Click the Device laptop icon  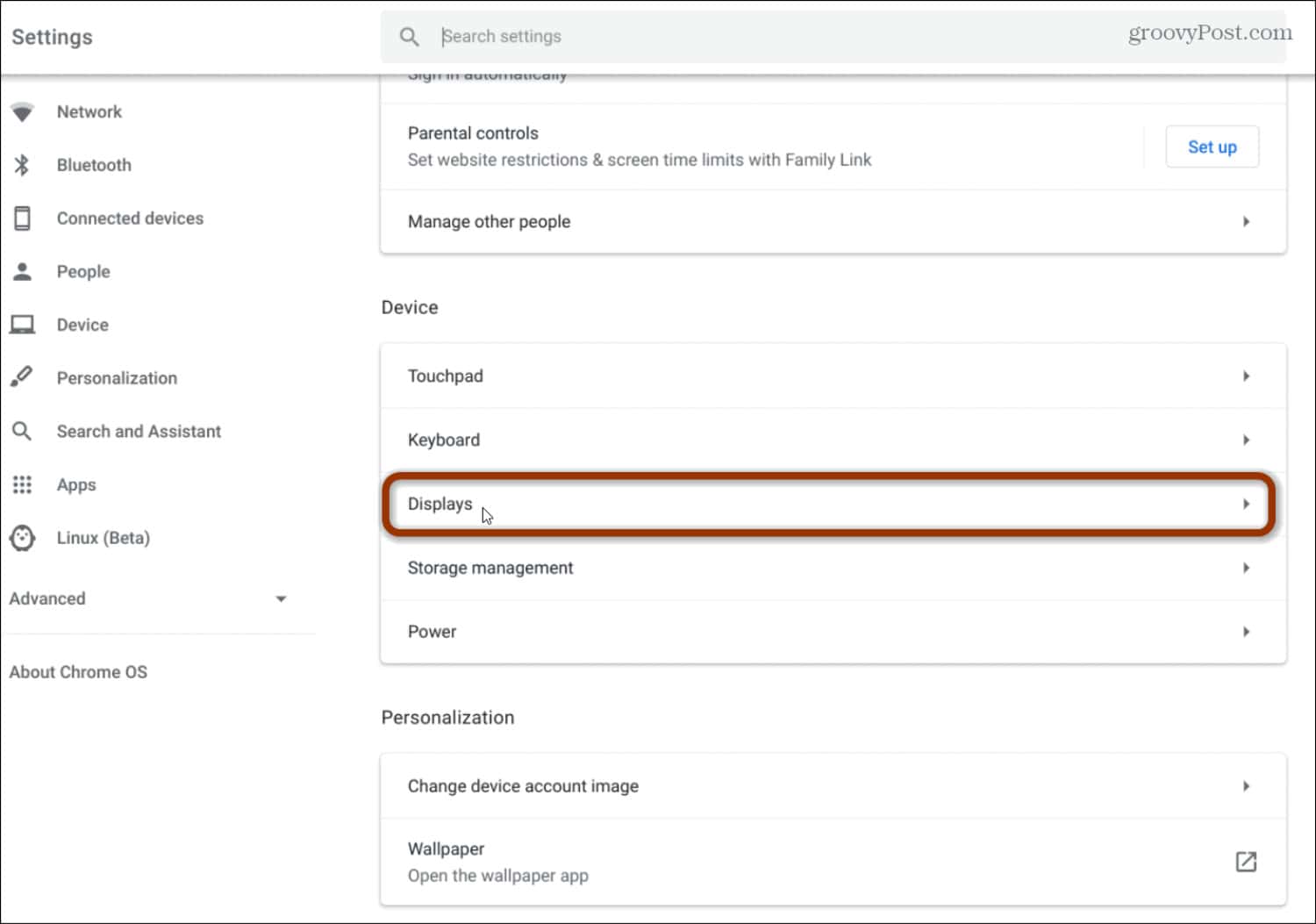pyautogui.click(x=22, y=325)
